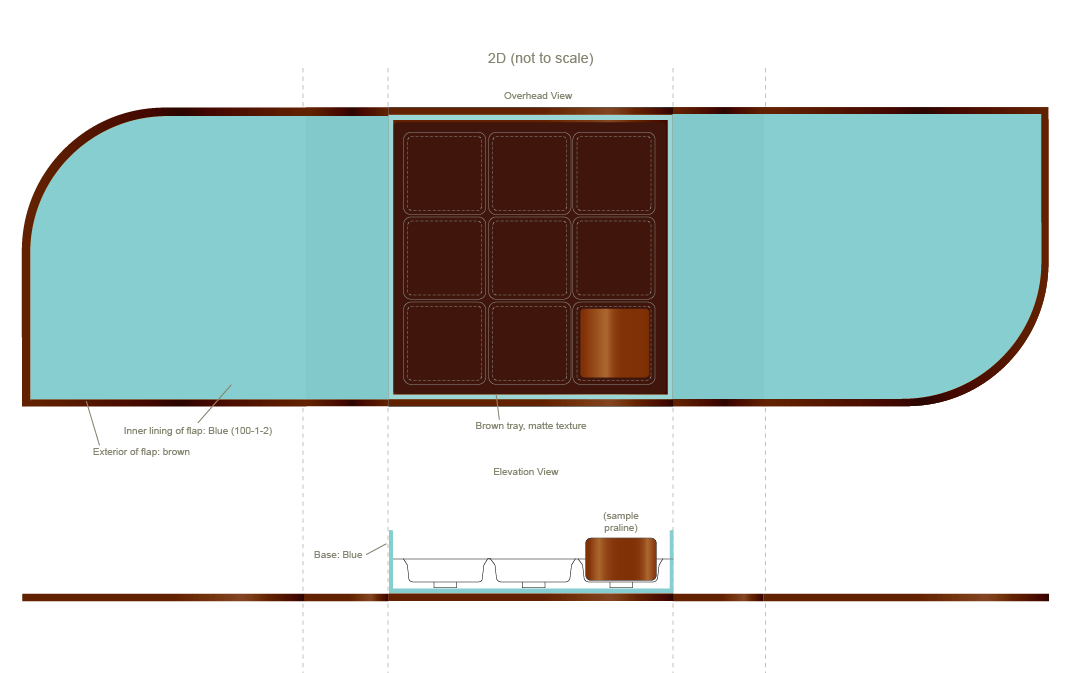Click the "Brown tray, matte texture" annotation

[x=531, y=425]
